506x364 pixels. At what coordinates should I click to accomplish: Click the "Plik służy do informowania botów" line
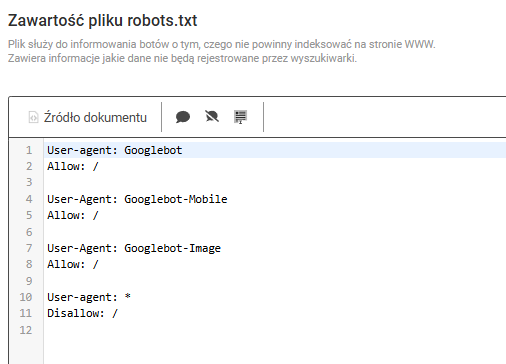pyautogui.click(x=222, y=44)
